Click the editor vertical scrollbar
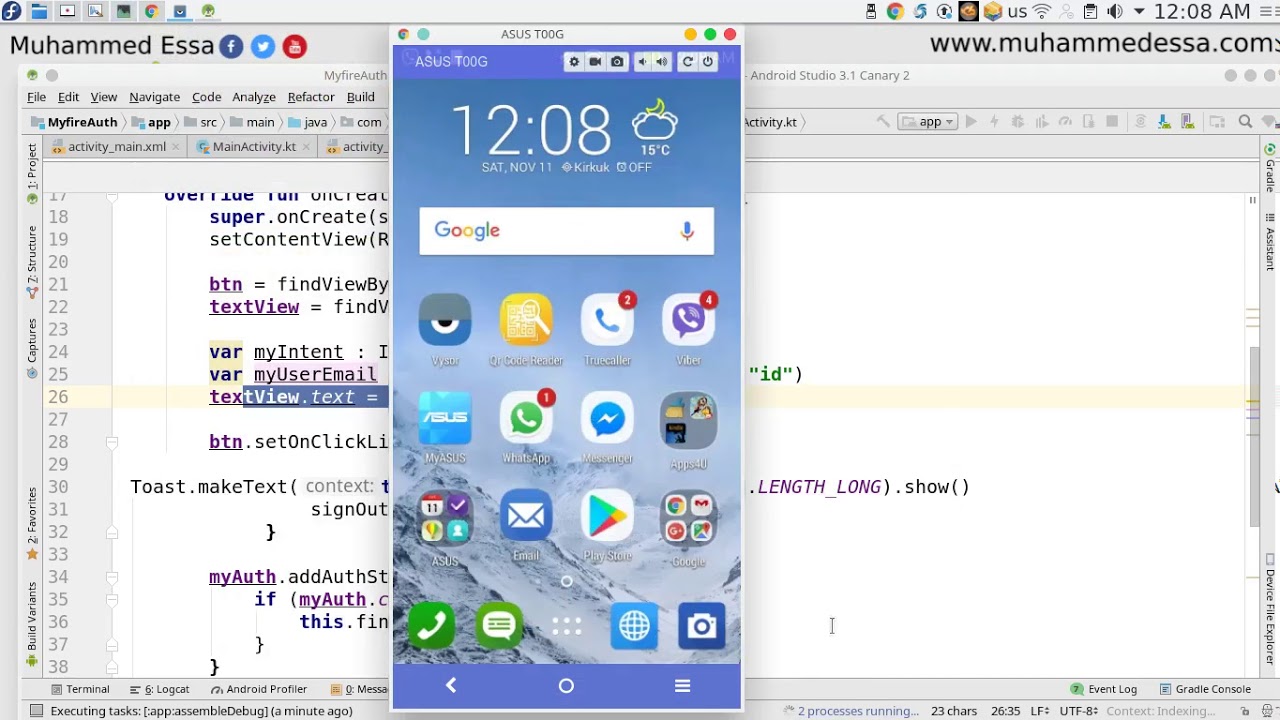This screenshot has height=720, width=1280. click(1253, 435)
